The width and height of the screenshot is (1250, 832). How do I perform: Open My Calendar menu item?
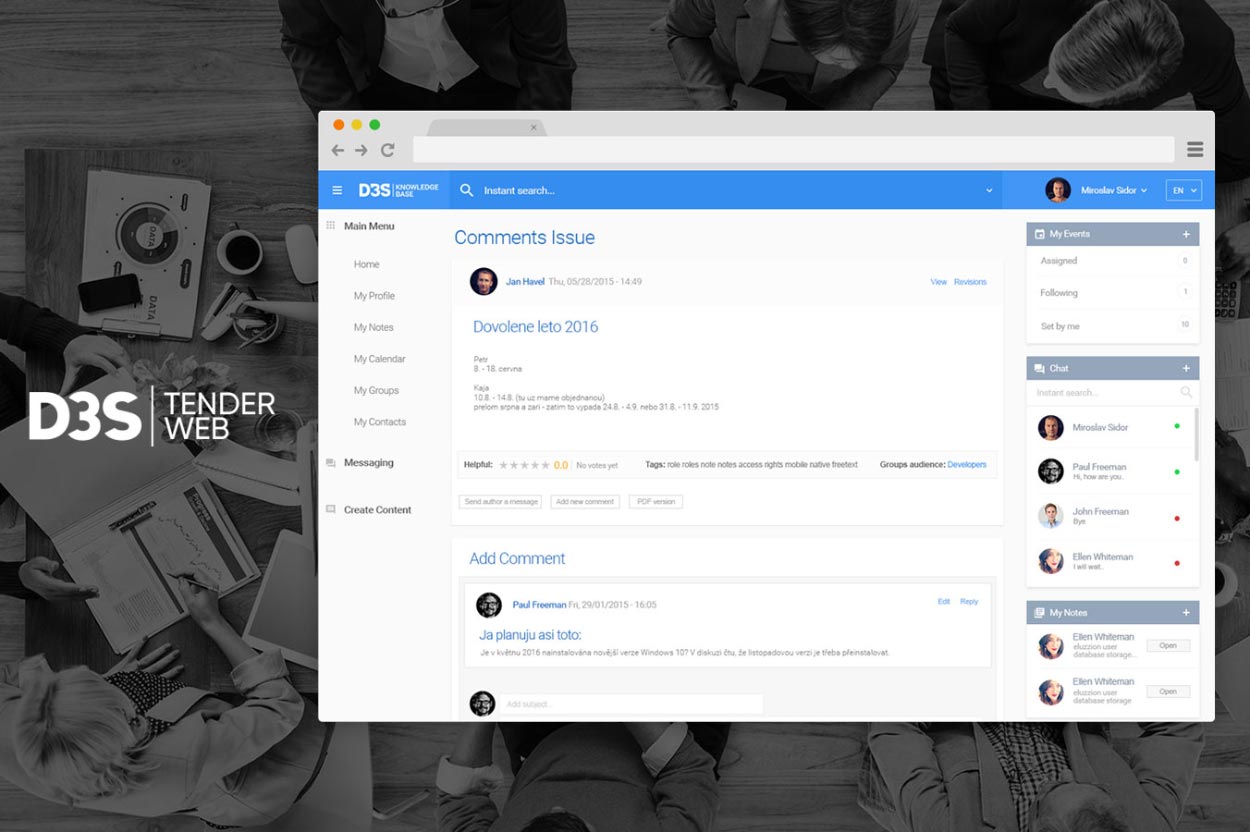pos(379,359)
